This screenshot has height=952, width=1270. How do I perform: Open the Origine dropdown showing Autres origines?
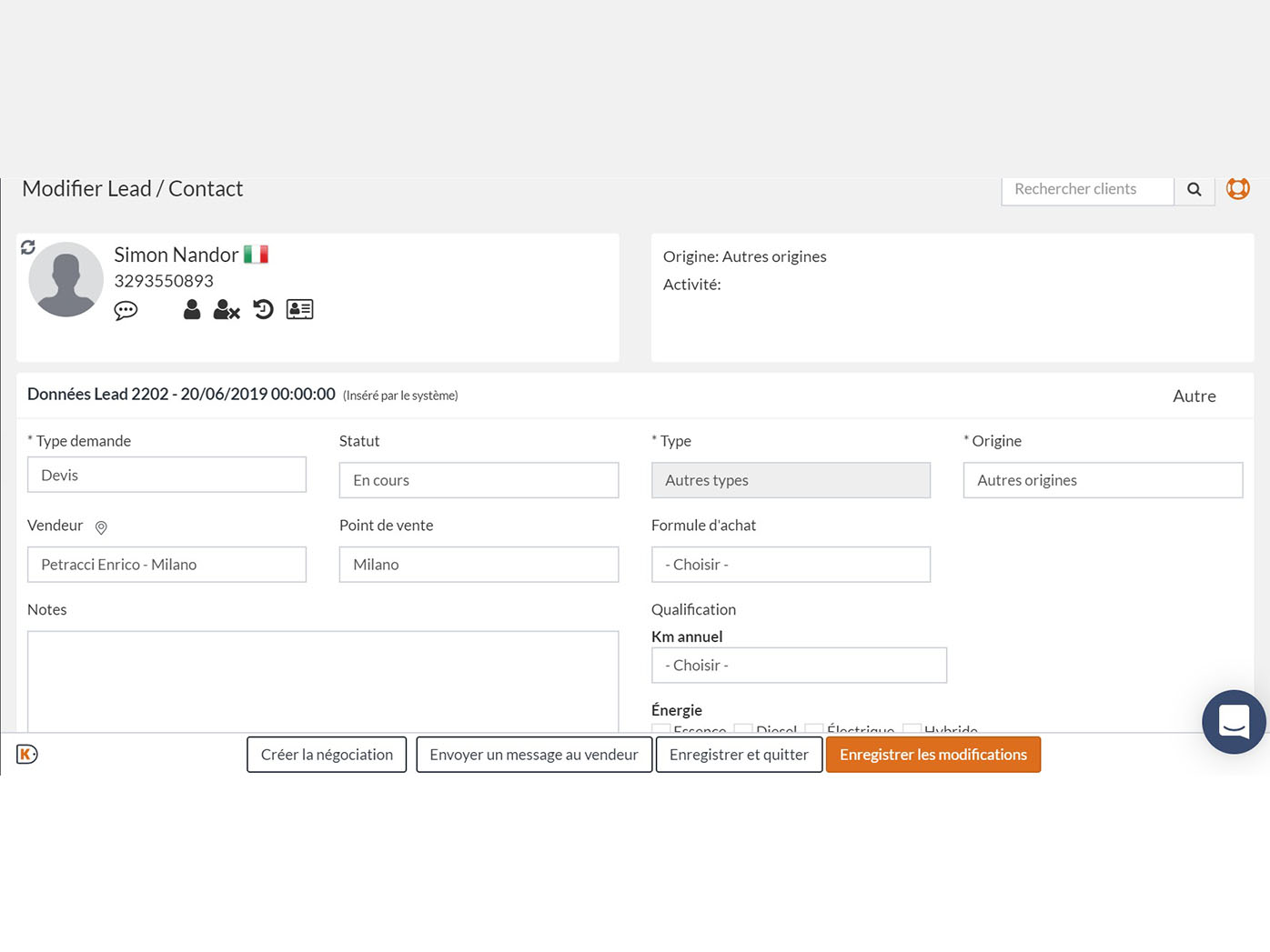[x=1103, y=480]
